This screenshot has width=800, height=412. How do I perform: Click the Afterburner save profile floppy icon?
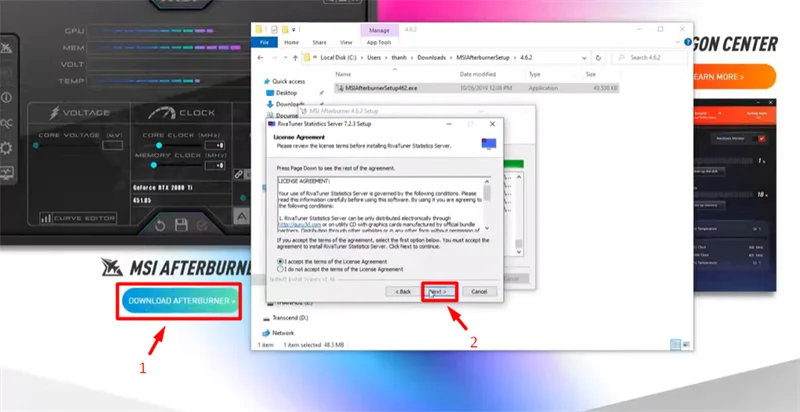pos(181,225)
